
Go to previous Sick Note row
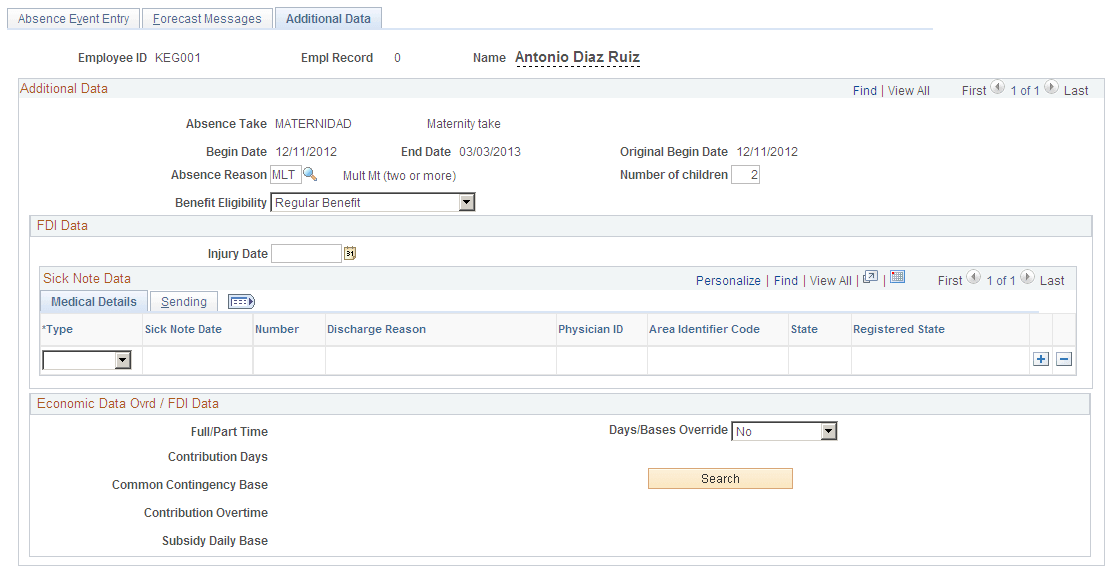[973, 278]
